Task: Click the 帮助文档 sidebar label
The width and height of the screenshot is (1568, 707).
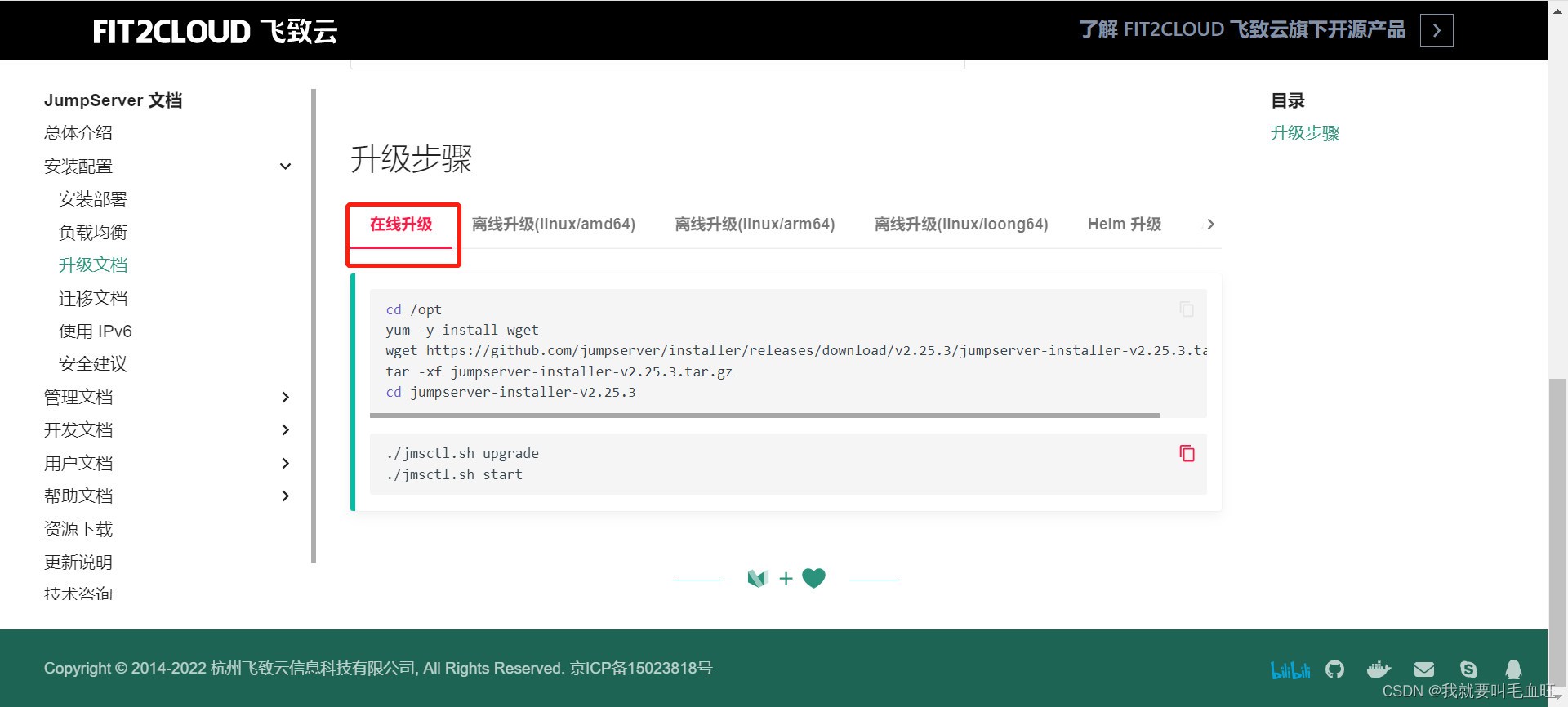Action: pyautogui.click(x=78, y=496)
